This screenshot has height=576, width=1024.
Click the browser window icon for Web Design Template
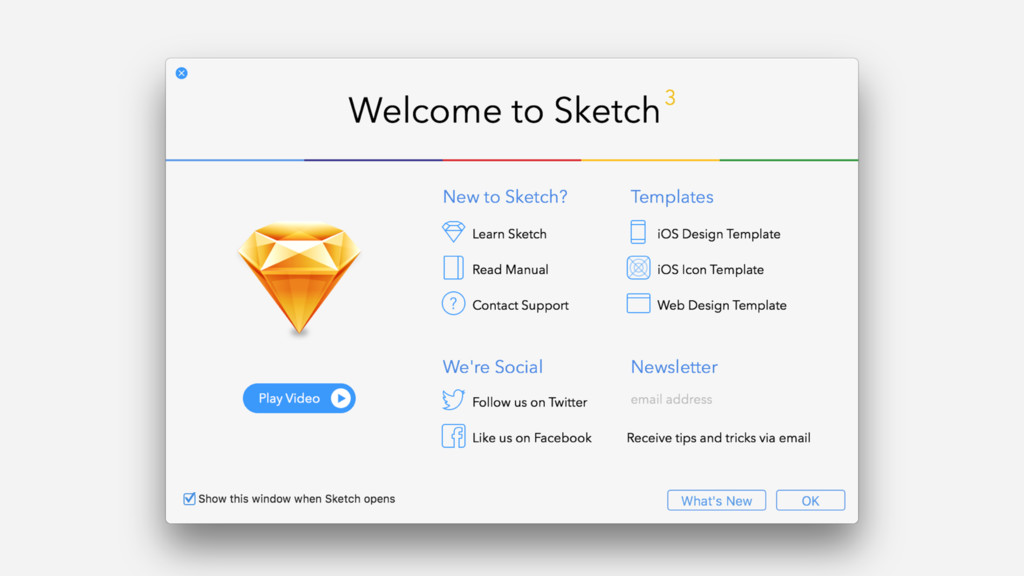pyautogui.click(x=638, y=304)
